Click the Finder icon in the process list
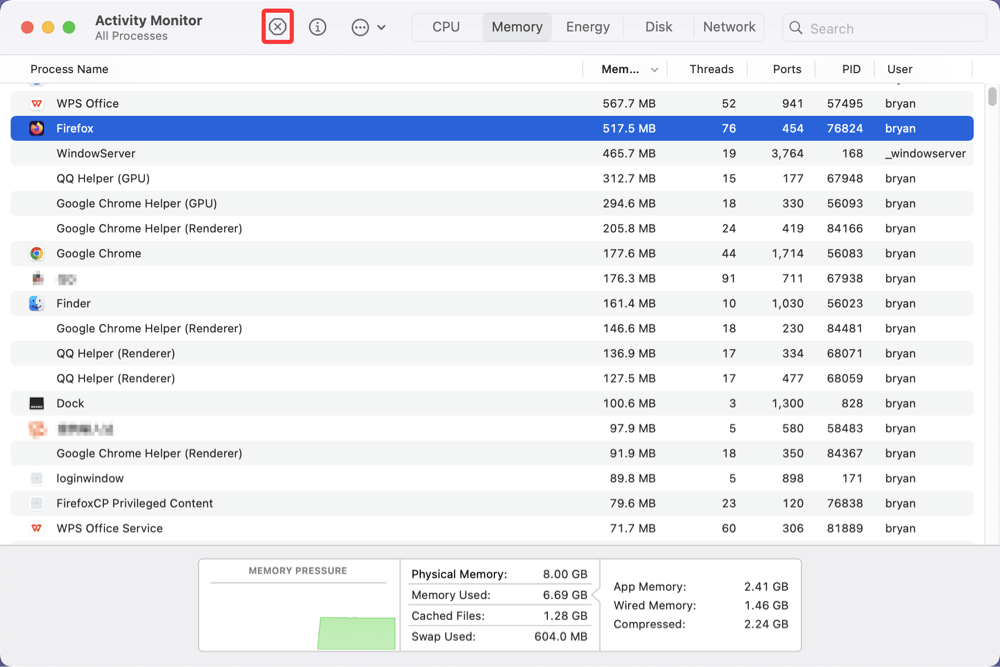Screen dimensions: 1000x667 (x=36, y=303)
